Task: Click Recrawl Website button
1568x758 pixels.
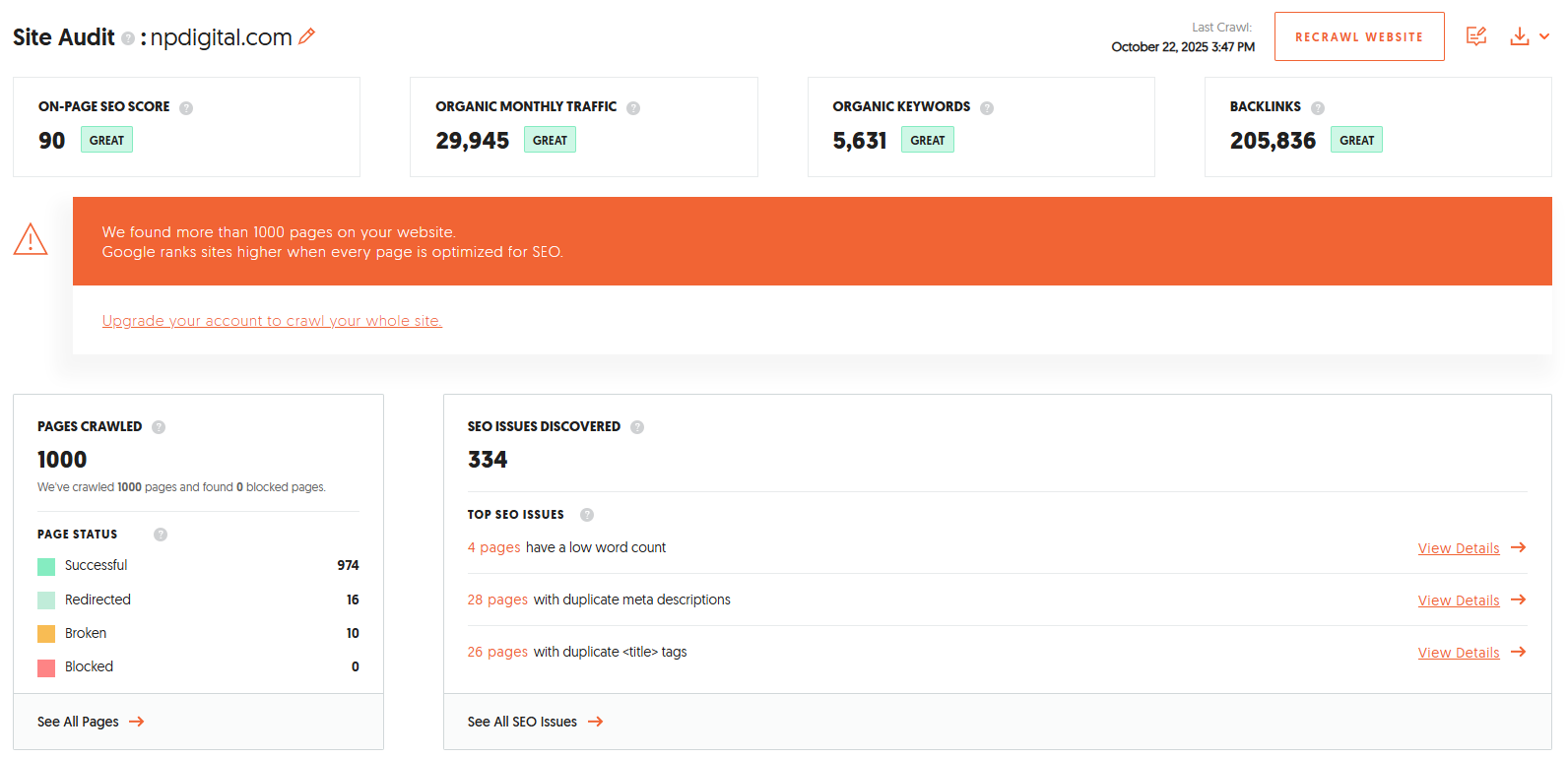Action: pyautogui.click(x=1359, y=36)
